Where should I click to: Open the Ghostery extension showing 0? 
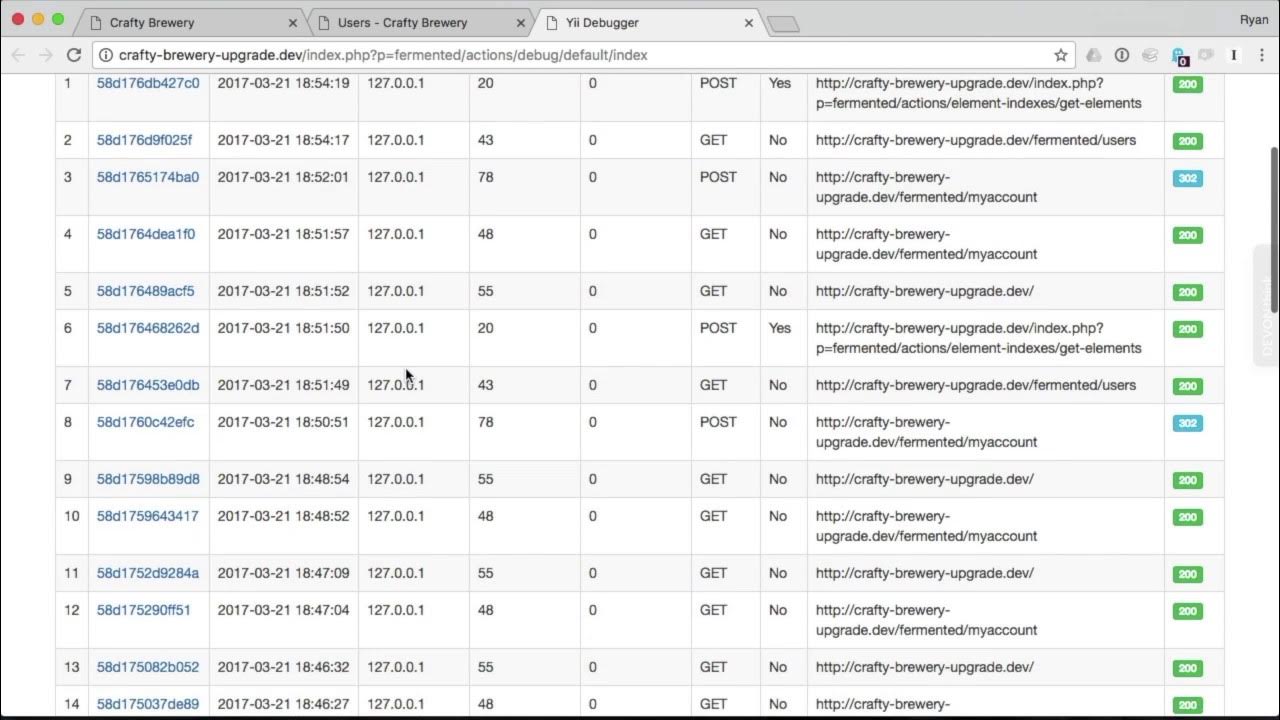(1180, 56)
